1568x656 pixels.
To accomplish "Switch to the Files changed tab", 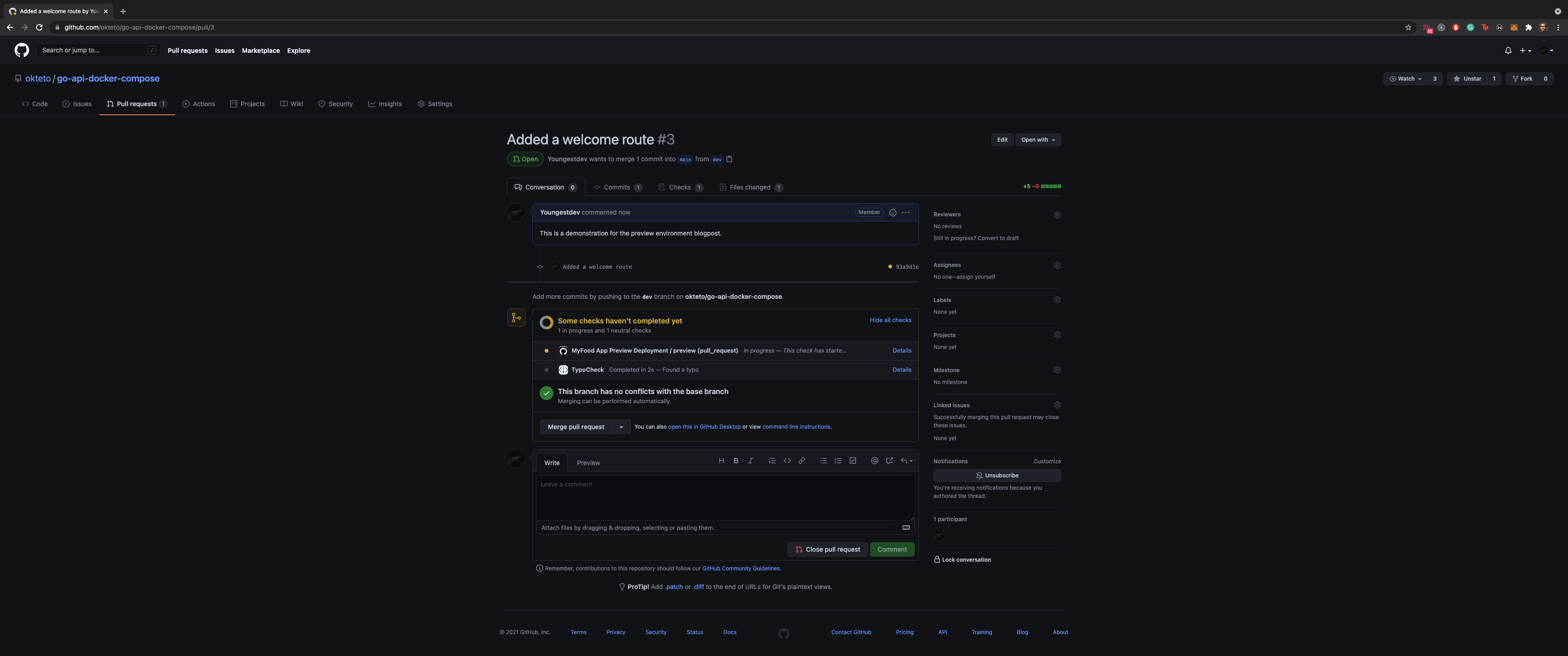I will pos(749,187).
